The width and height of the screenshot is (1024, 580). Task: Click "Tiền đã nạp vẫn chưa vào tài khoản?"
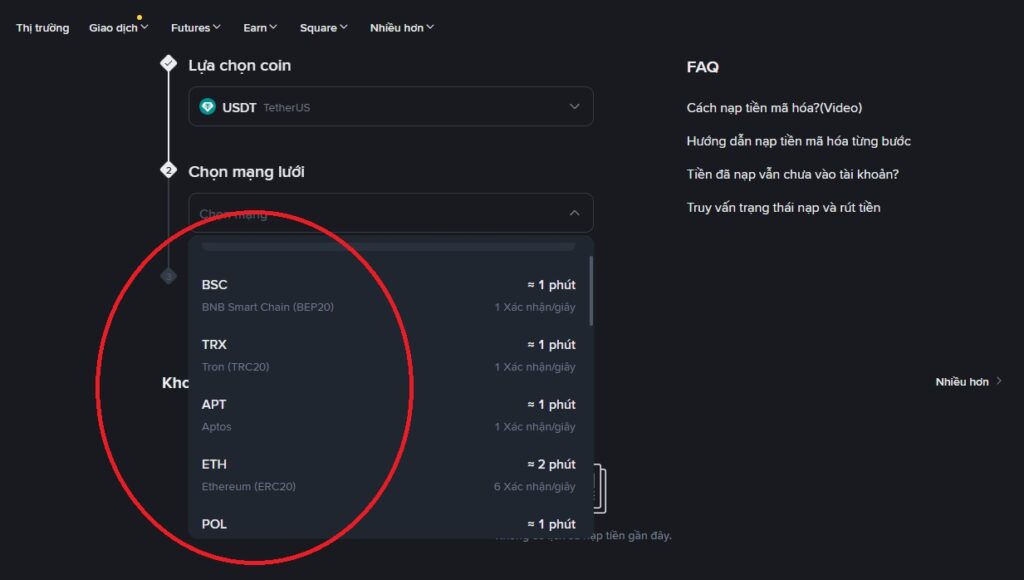coord(792,174)
